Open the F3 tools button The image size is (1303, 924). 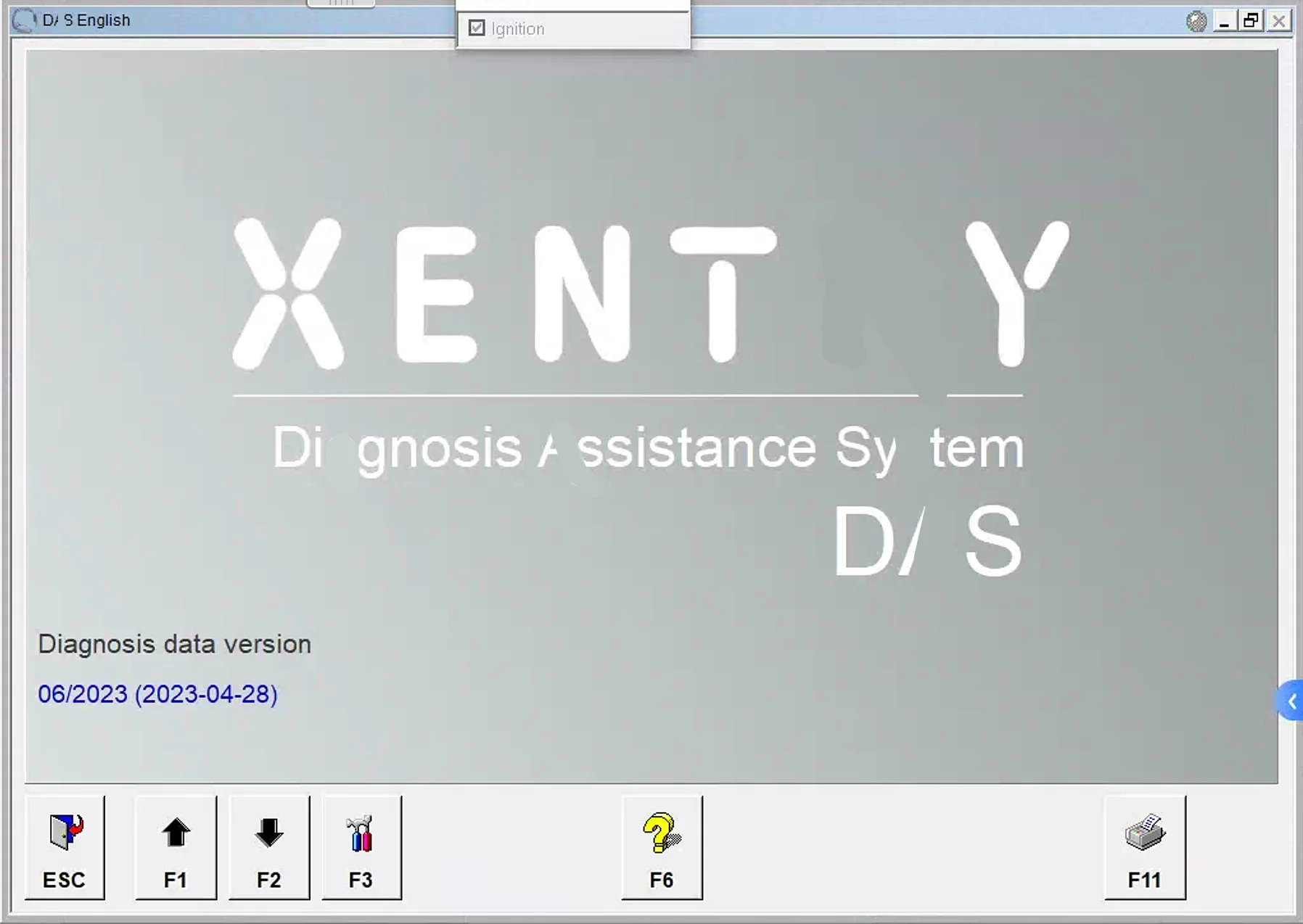(x=361, y=847)
